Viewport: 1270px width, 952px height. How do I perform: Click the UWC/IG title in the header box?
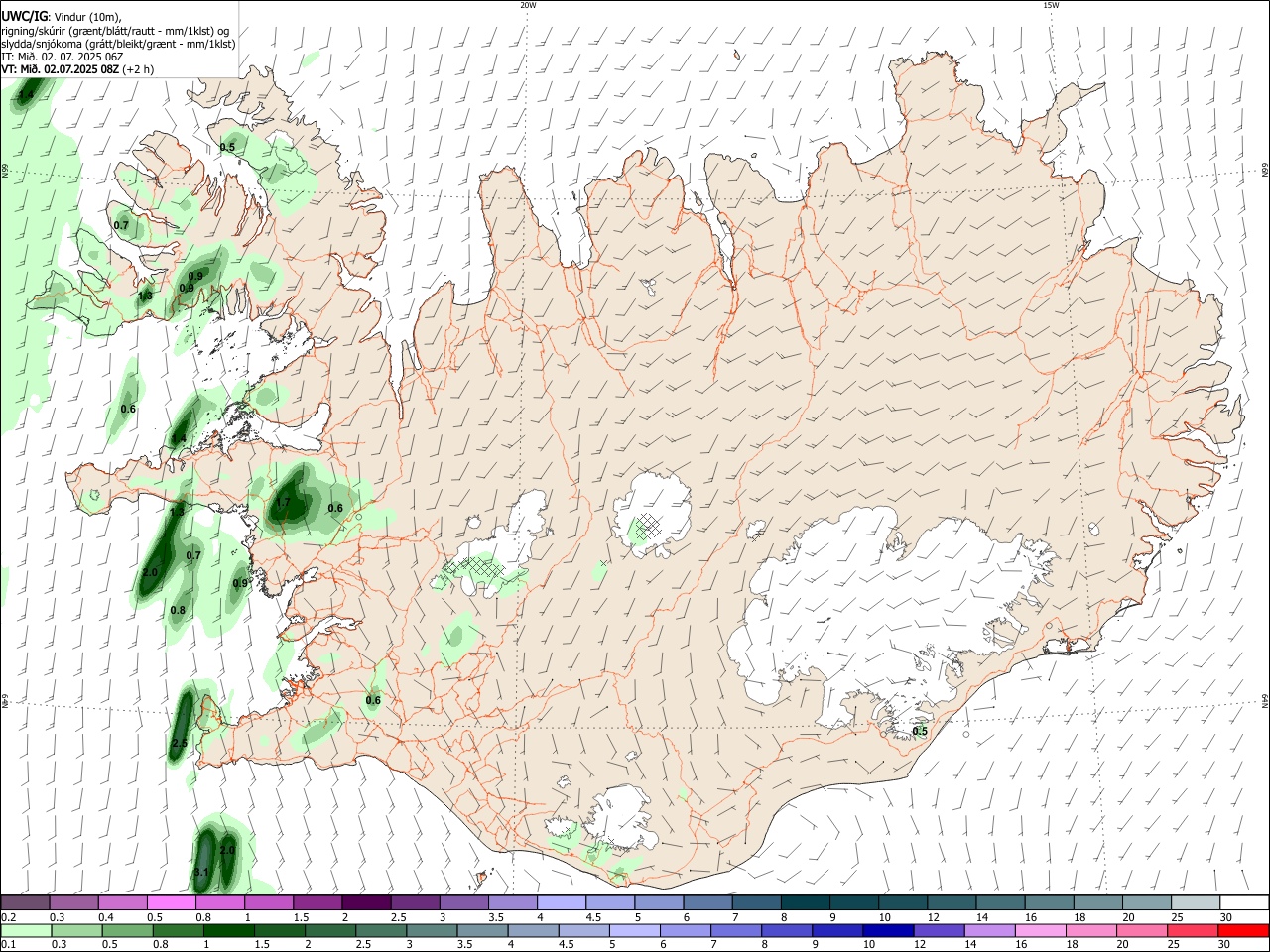[23, 16]
